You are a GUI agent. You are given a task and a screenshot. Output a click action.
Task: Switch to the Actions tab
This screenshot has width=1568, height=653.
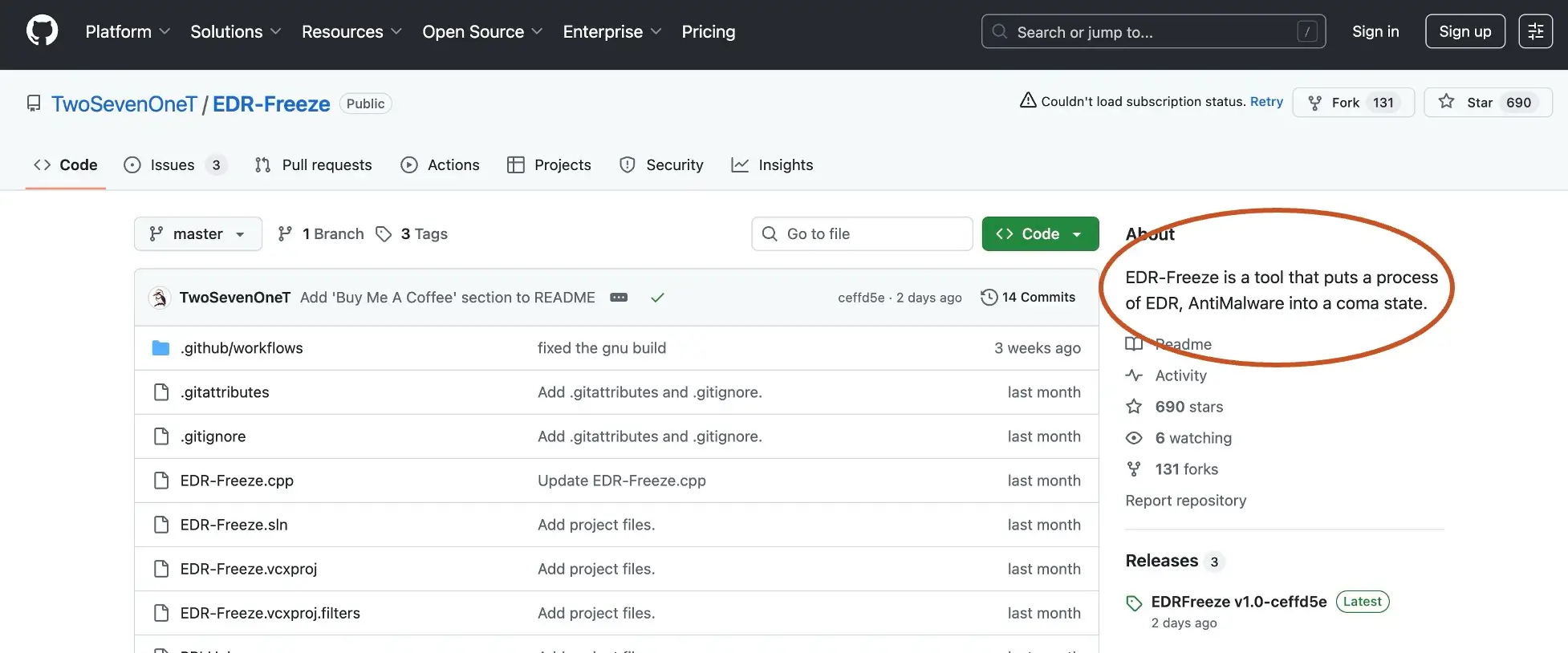(x=440, y=164)
